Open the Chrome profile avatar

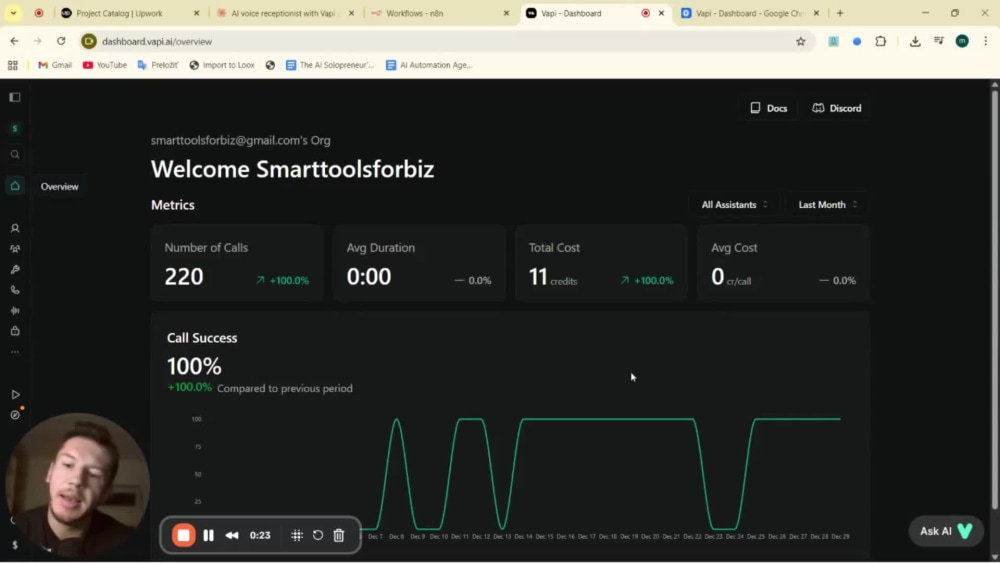point(962,41)
